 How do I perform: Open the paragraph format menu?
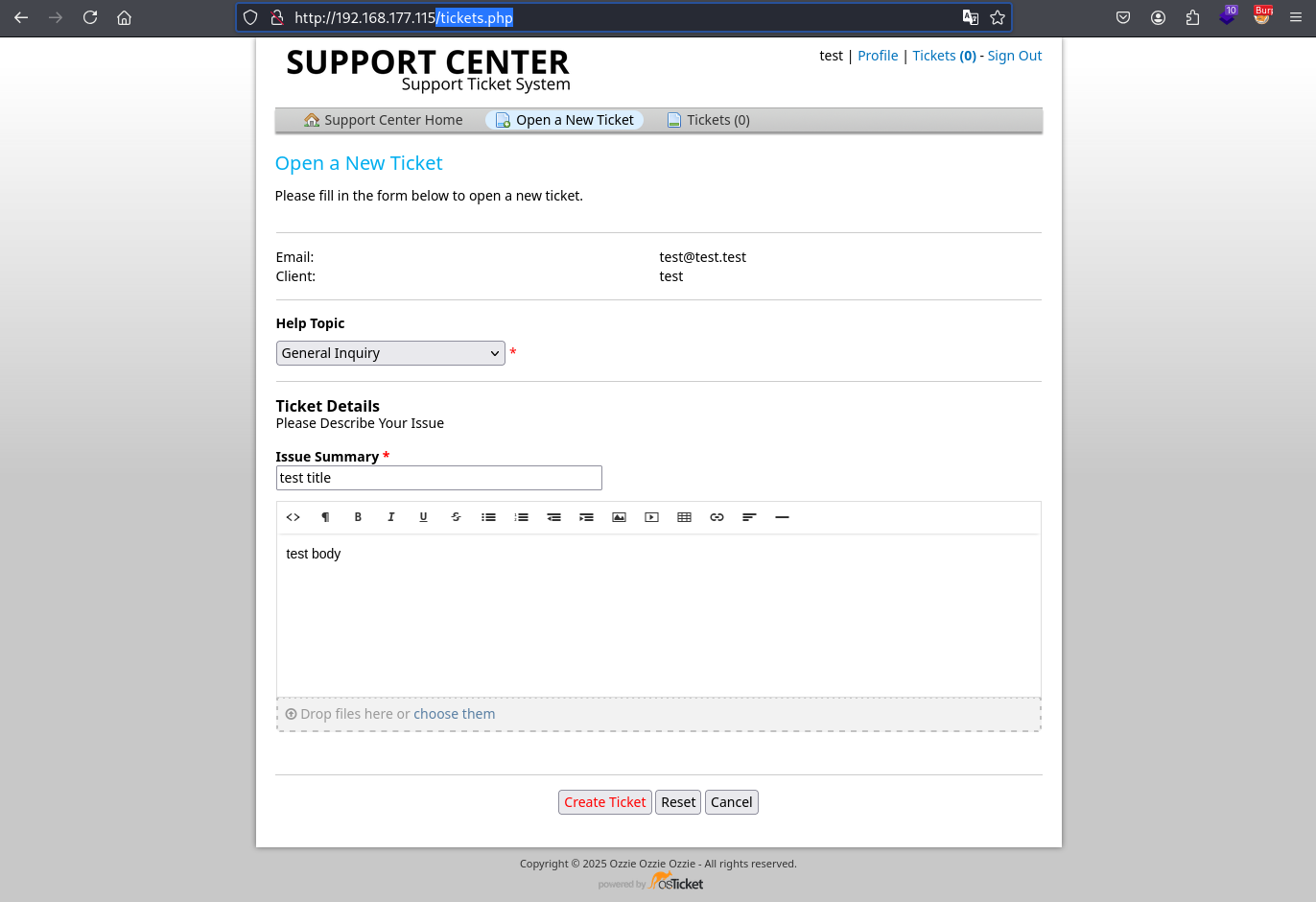[325, 517]
